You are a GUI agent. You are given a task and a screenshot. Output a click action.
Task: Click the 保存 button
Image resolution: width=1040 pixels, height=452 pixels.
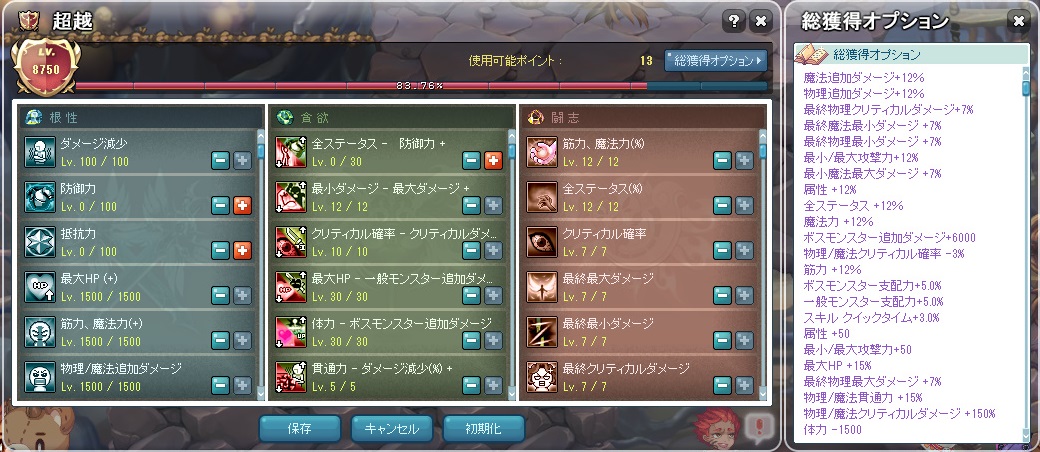300,428
